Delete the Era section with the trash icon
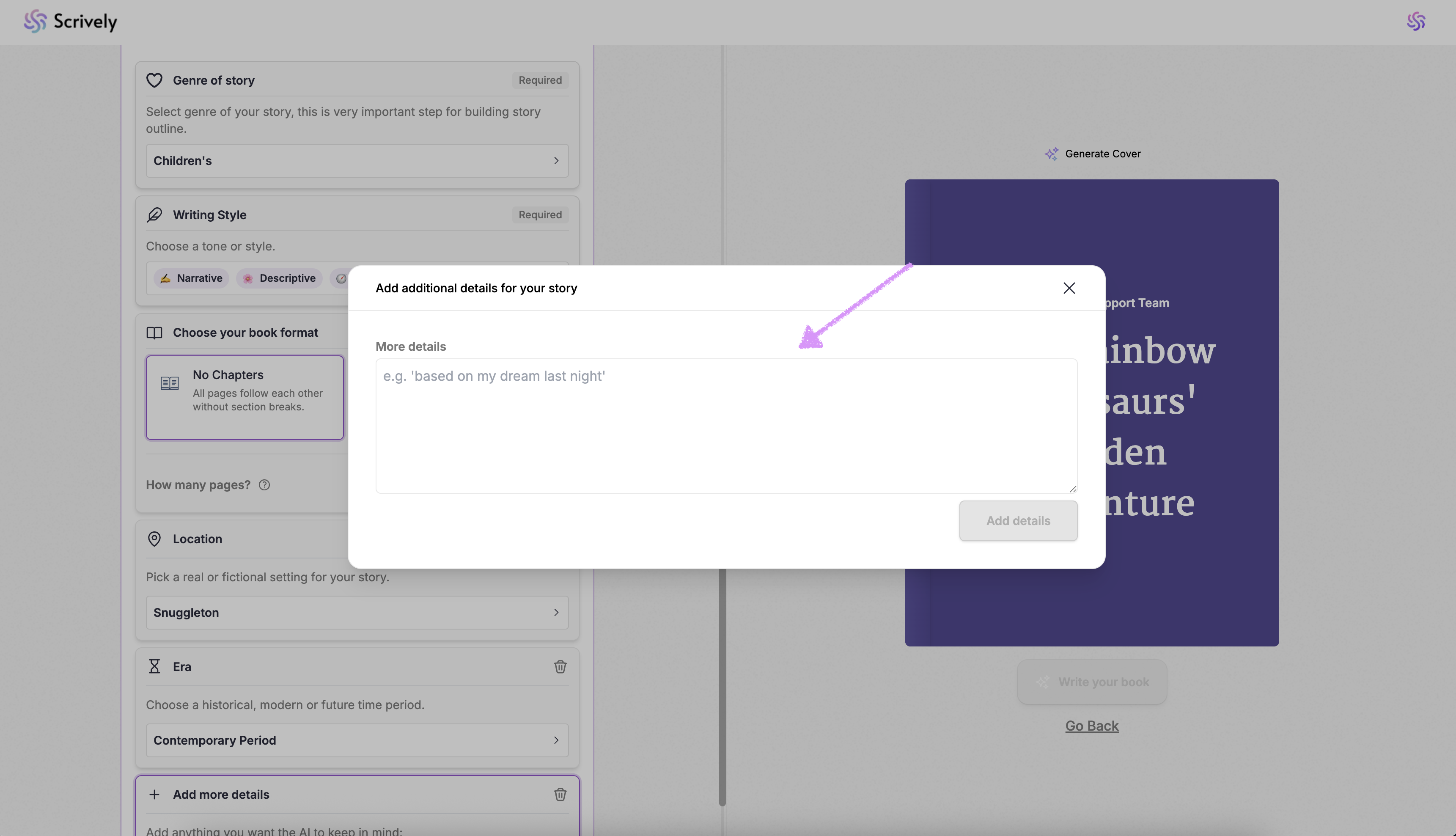This screenshot has height=836, width=1456. coord(560,667)
